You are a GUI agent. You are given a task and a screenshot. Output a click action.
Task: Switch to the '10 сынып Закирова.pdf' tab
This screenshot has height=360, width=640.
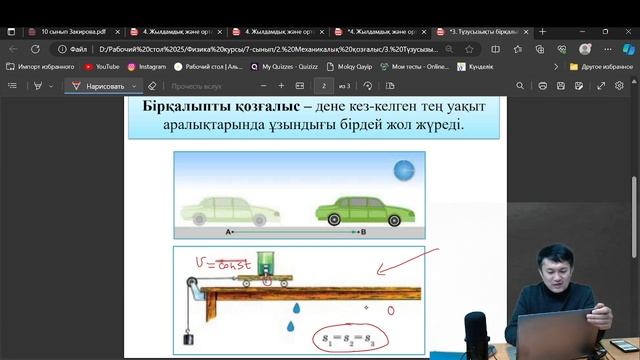pos(73,32)
